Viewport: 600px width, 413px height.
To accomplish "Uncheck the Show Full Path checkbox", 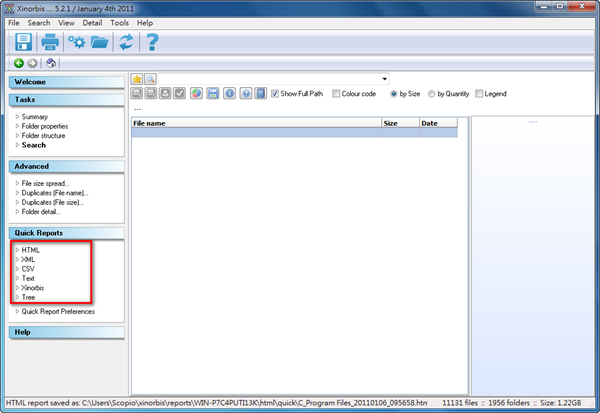I will 275,94.
